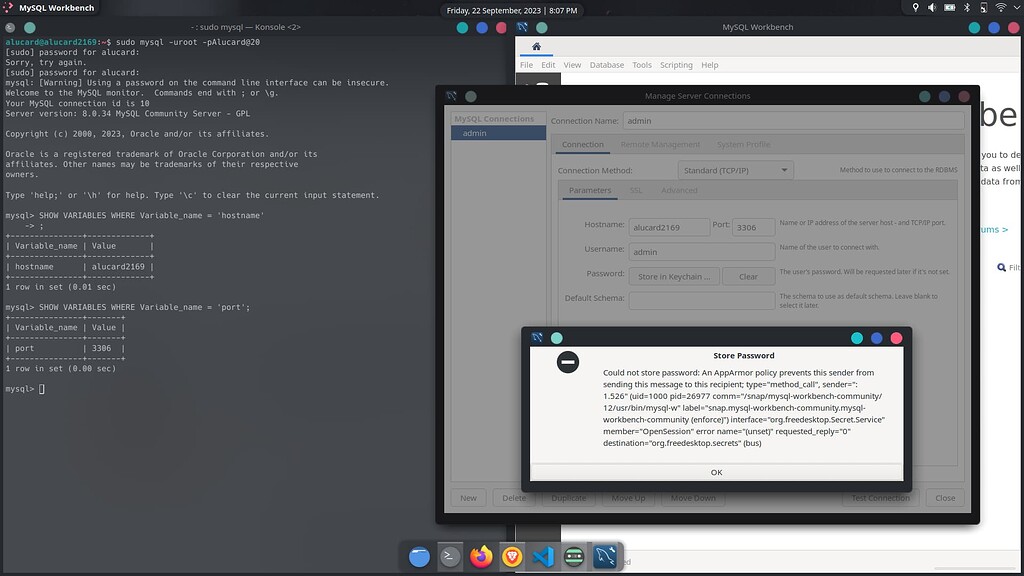The height and width of the screenshot is (576, 1024).
Task: Open Brave browser from the dock
Action: (512, 558)
